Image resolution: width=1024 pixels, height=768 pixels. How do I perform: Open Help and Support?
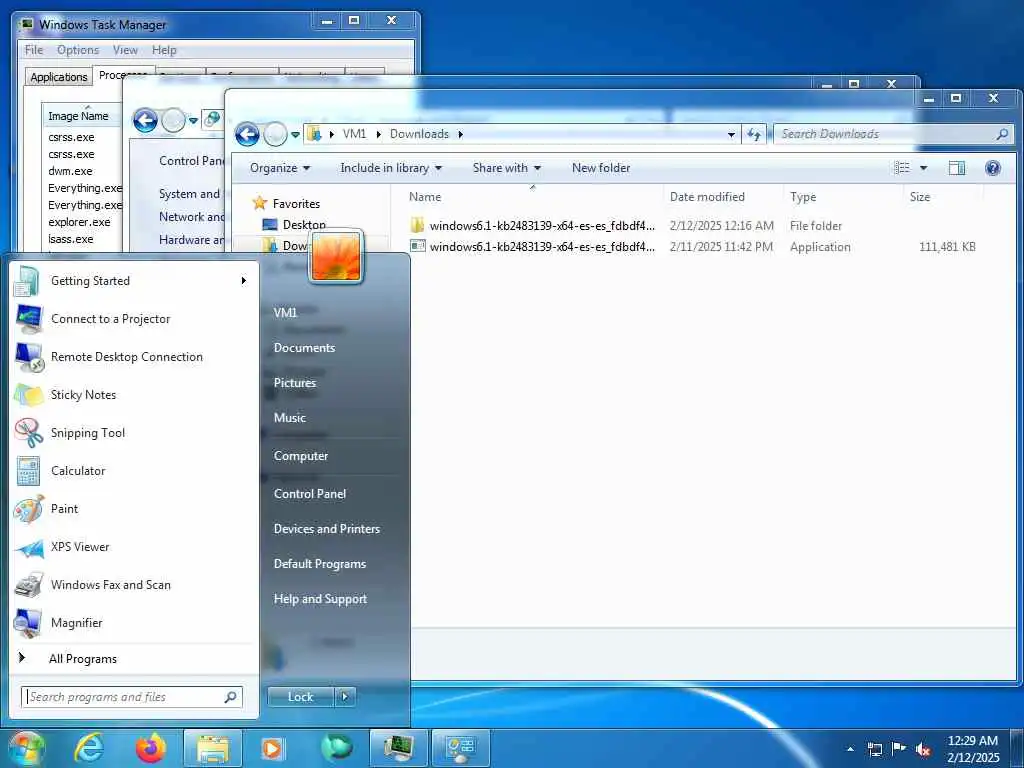320,599
